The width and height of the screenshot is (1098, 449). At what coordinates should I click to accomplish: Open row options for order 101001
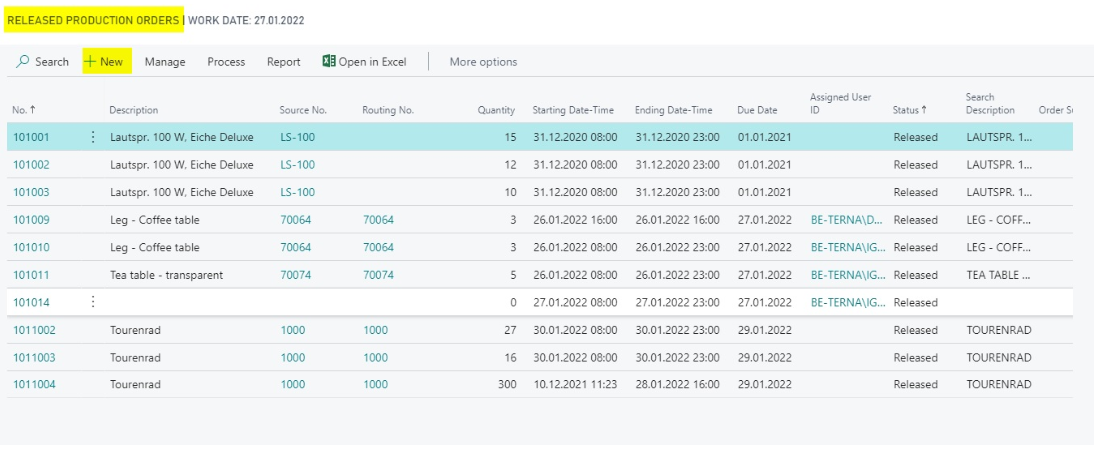point(93,137)
